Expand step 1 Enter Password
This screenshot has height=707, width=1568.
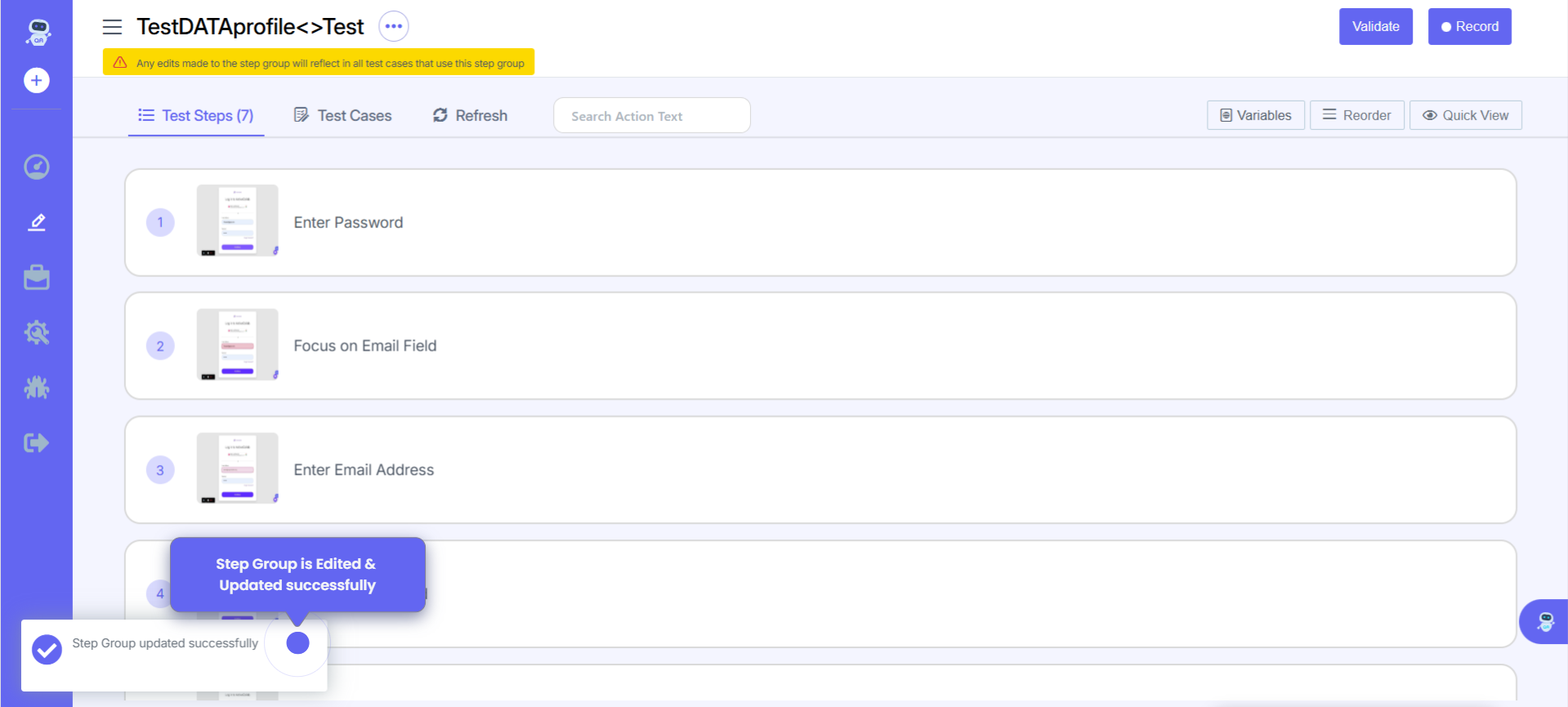pyautogui.click(x=348, y=222)
